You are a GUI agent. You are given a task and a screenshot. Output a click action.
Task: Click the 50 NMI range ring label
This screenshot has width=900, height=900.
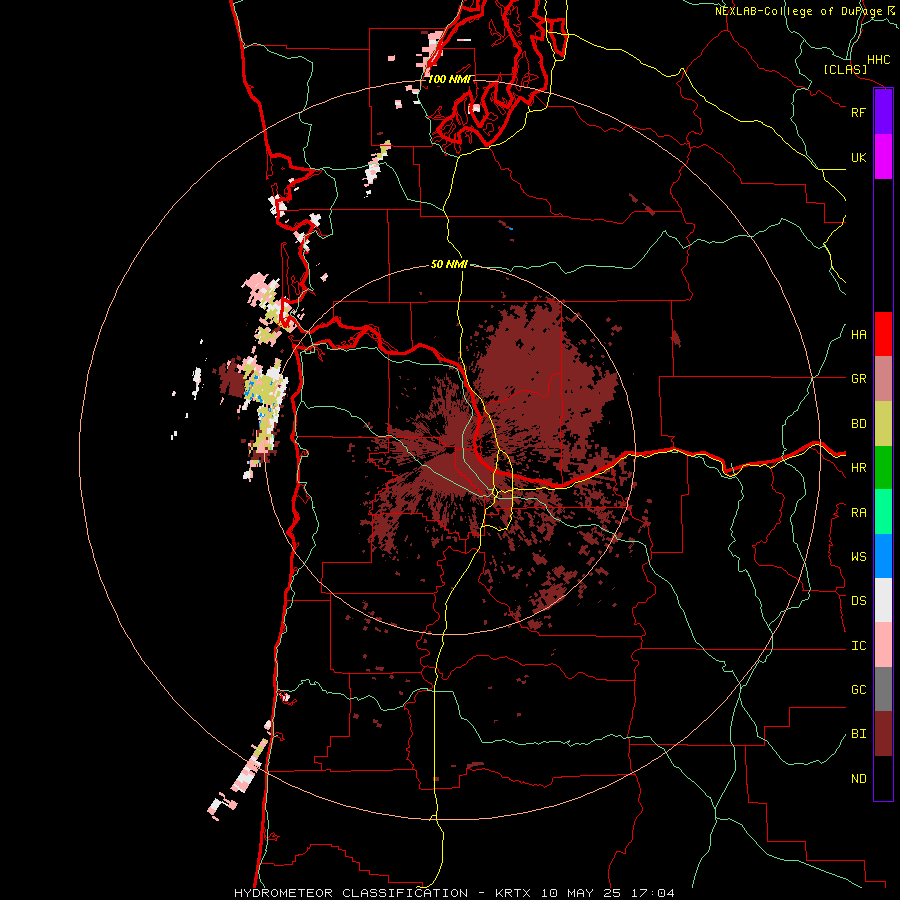449,265
